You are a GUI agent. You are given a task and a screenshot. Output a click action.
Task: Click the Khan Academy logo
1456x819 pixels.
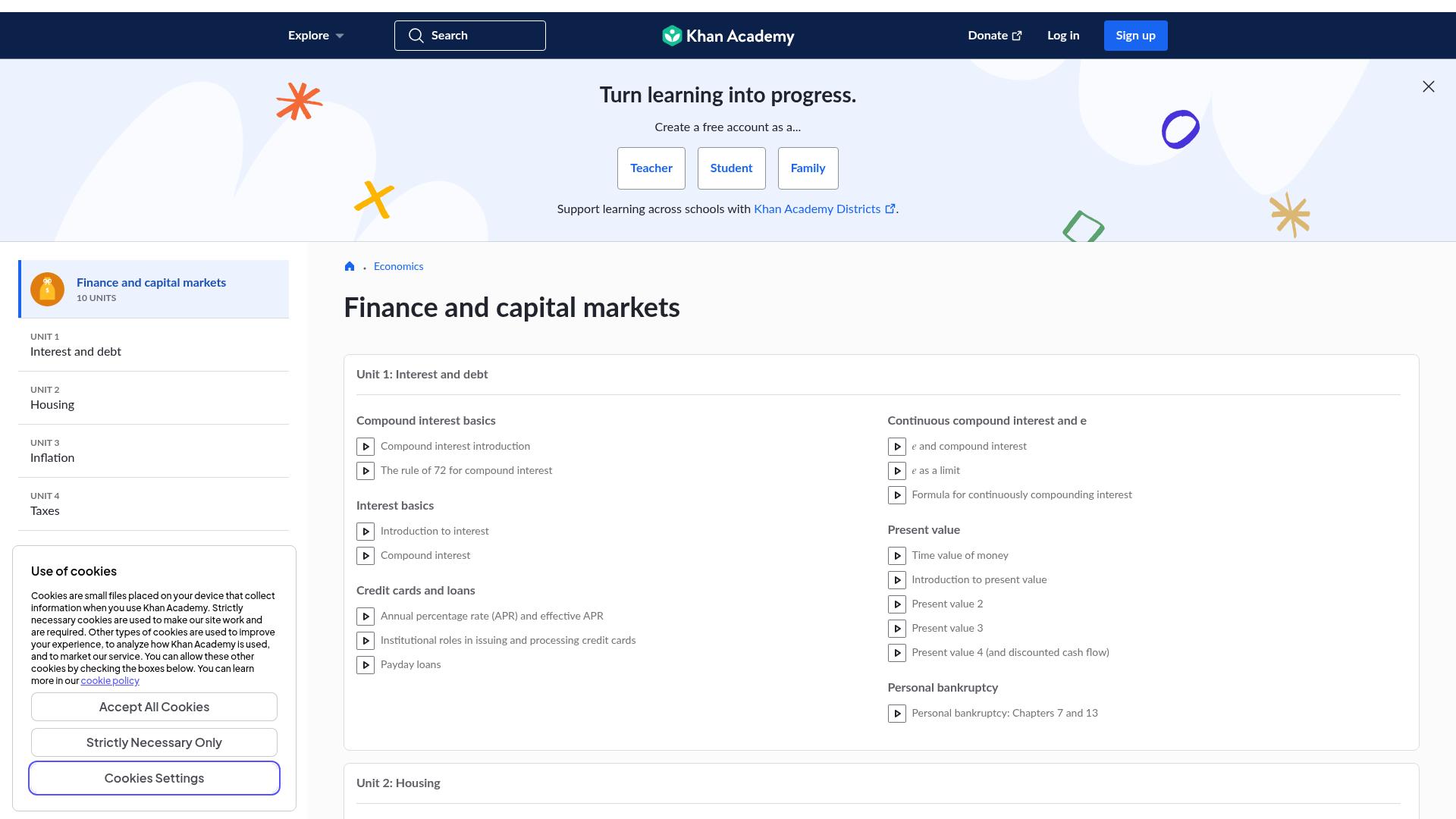[x=728, y=36]
